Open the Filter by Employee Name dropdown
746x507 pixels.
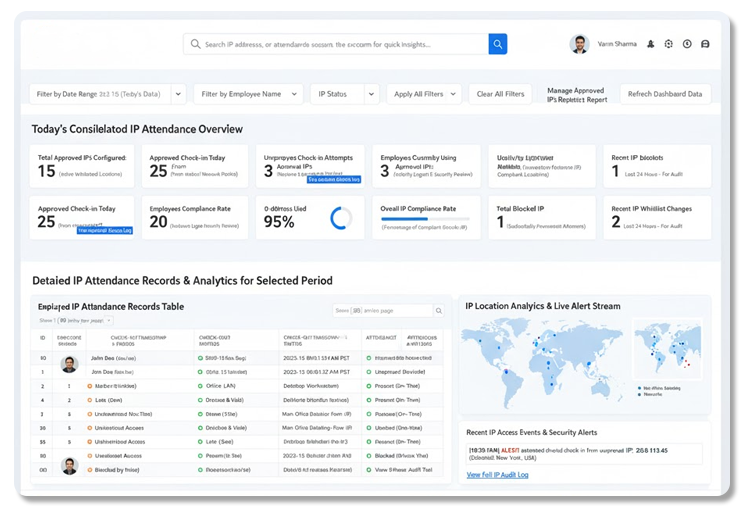click(x=294, y=94)
